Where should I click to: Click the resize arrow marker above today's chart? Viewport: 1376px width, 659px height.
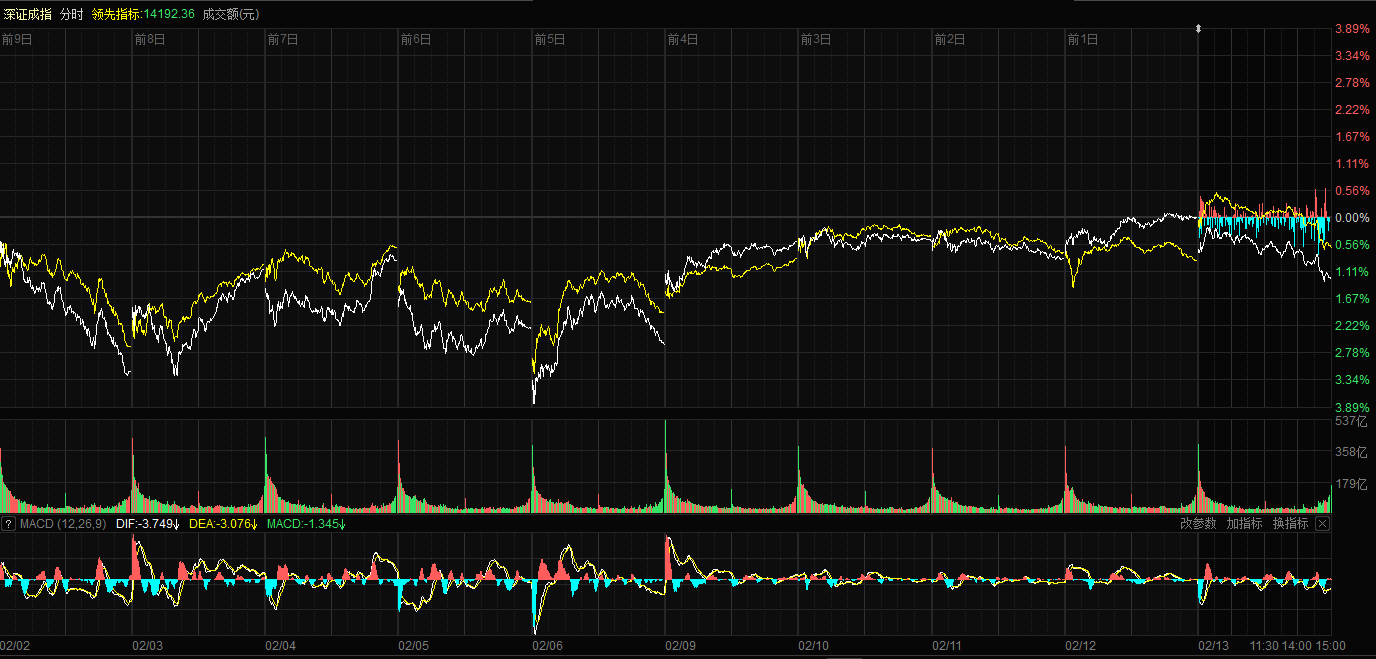pos(1198,30)
